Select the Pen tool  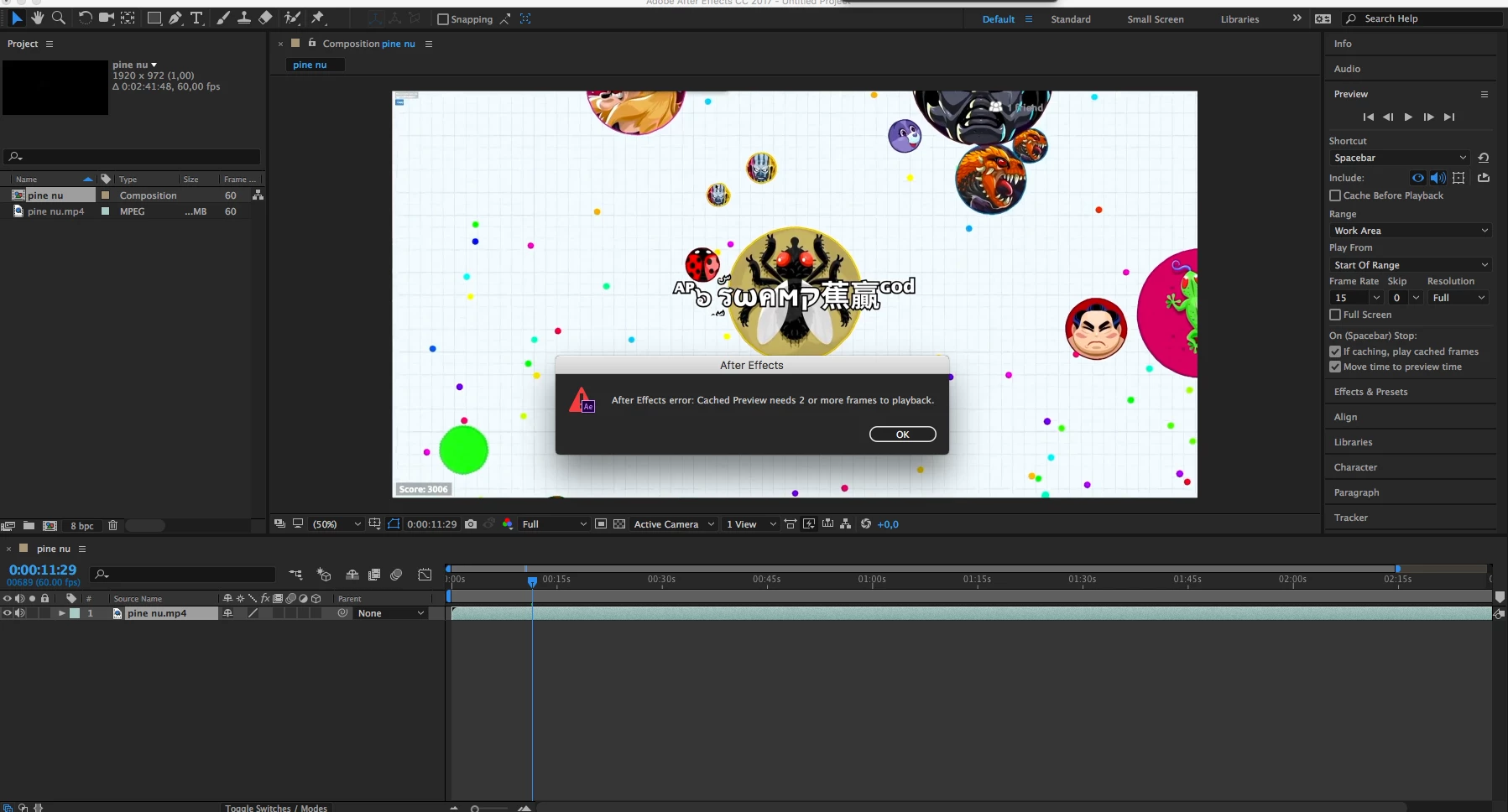(175, 18)
